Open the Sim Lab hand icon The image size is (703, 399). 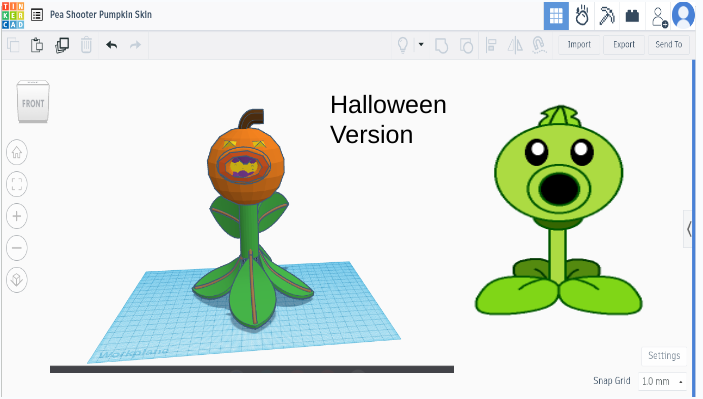581,16
